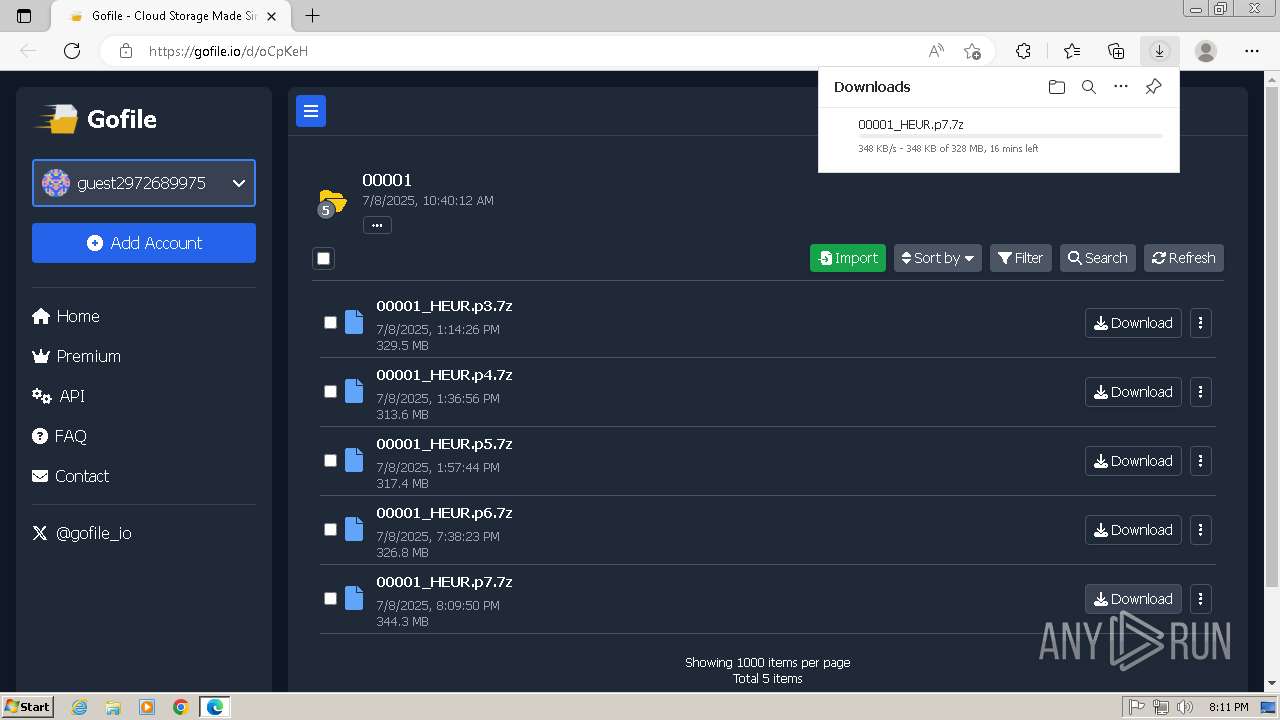Open browser Extensions icon
The width and height of the screenshot is (1280, 720).
[x=1023, y=51]
